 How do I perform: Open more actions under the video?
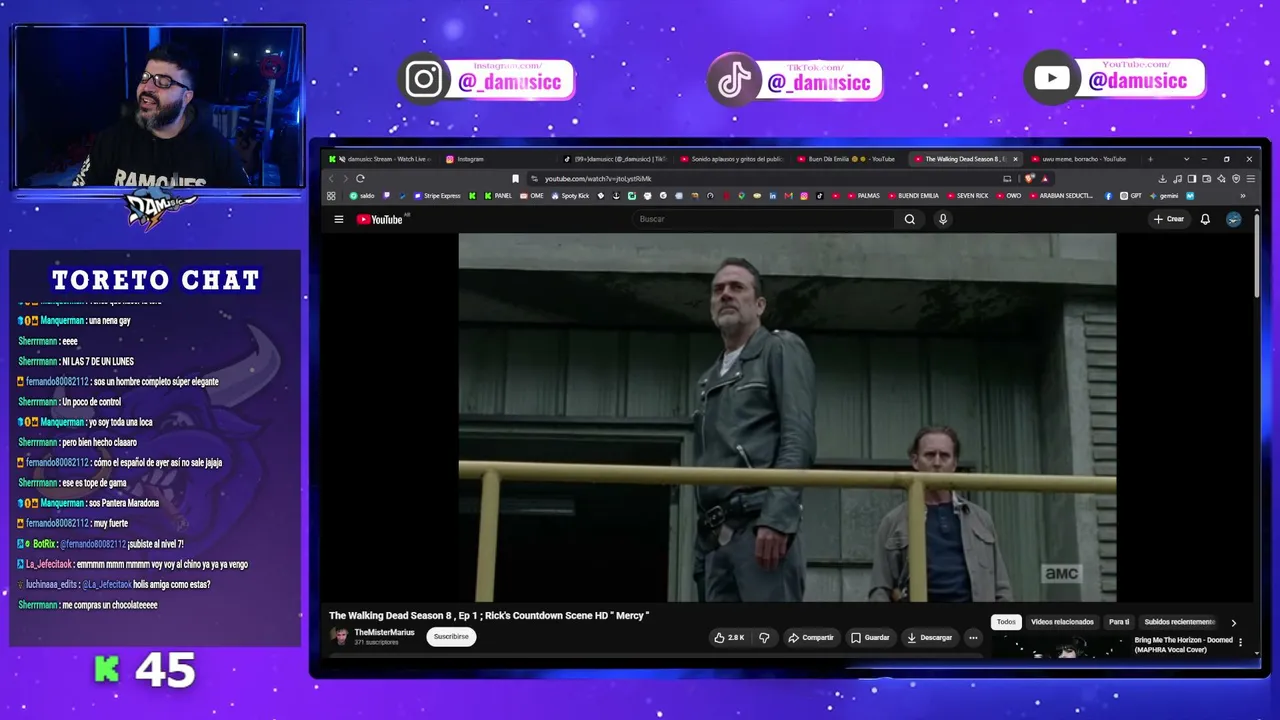(x=972, y=637)
